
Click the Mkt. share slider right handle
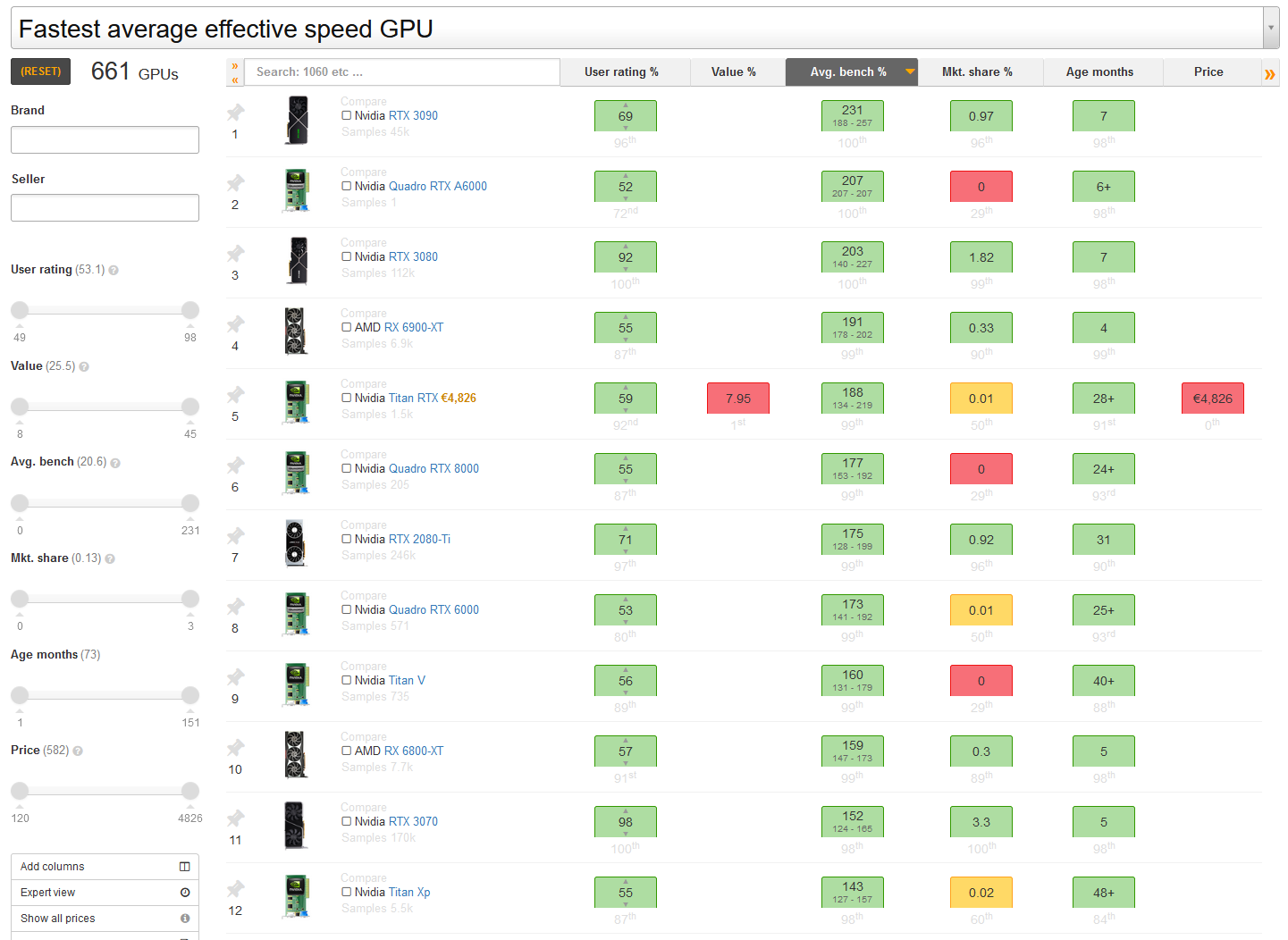(190, 599)
